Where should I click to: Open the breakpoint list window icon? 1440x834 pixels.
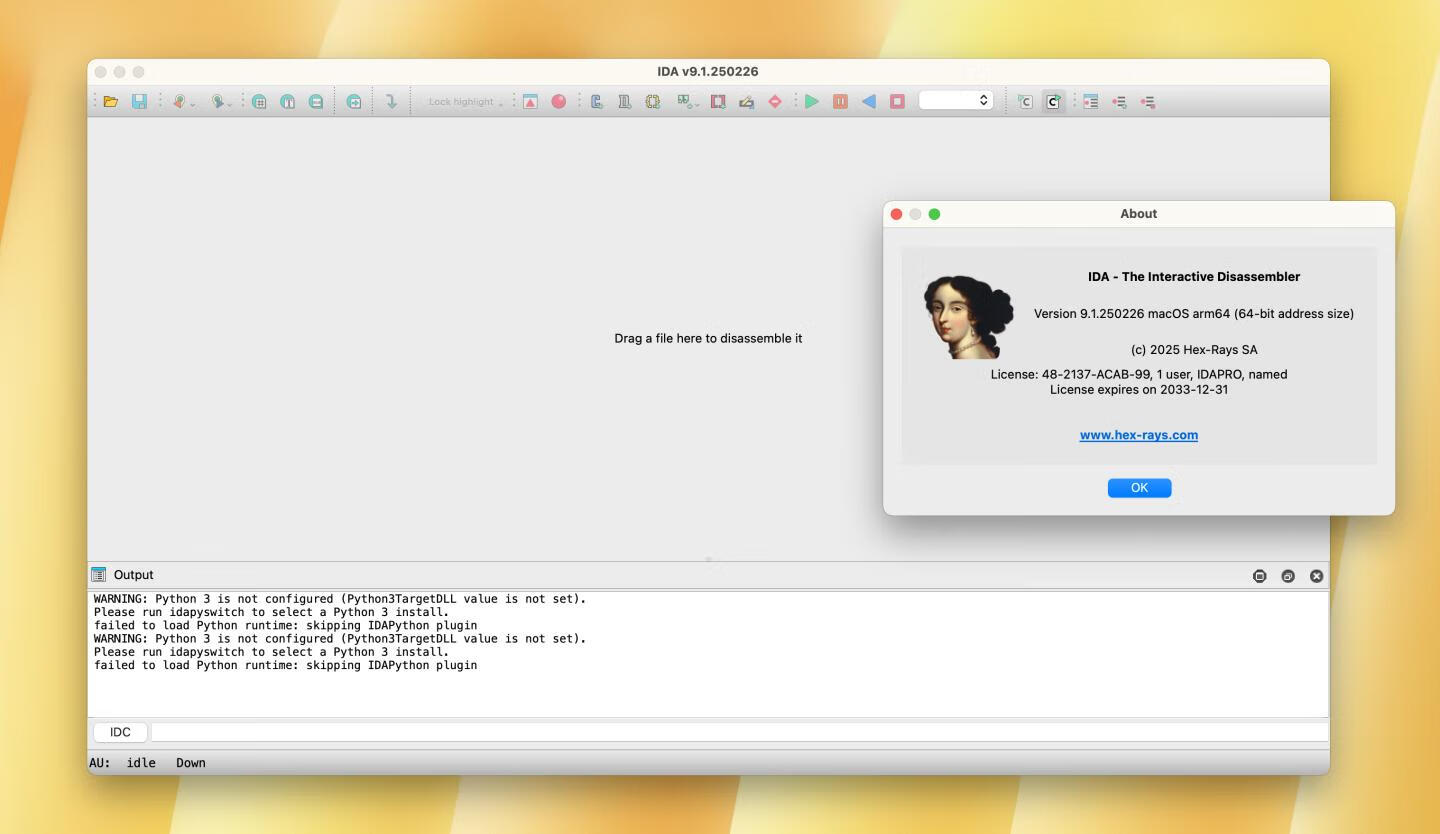(x=1091, y=101)
